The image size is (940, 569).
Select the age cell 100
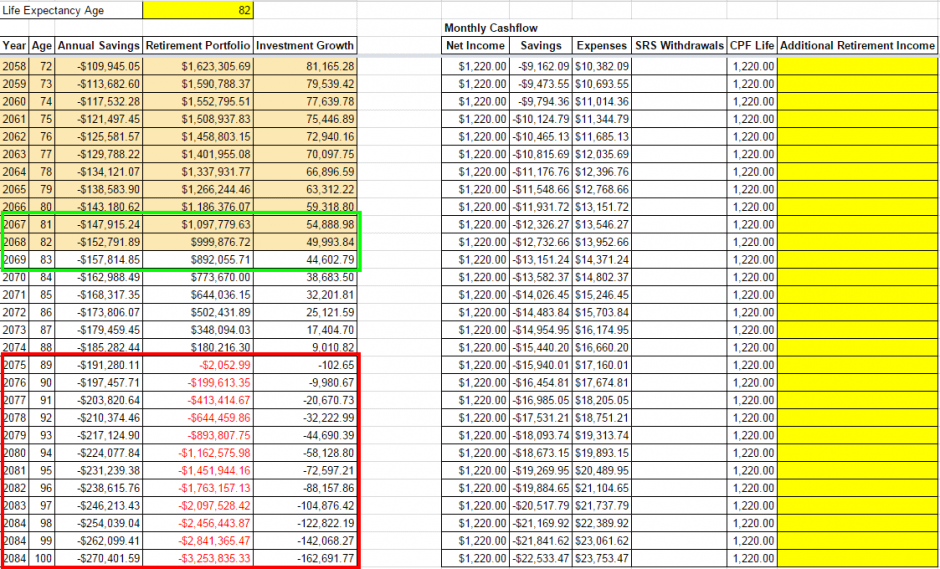pyautogui.click(x=42, y=559)
